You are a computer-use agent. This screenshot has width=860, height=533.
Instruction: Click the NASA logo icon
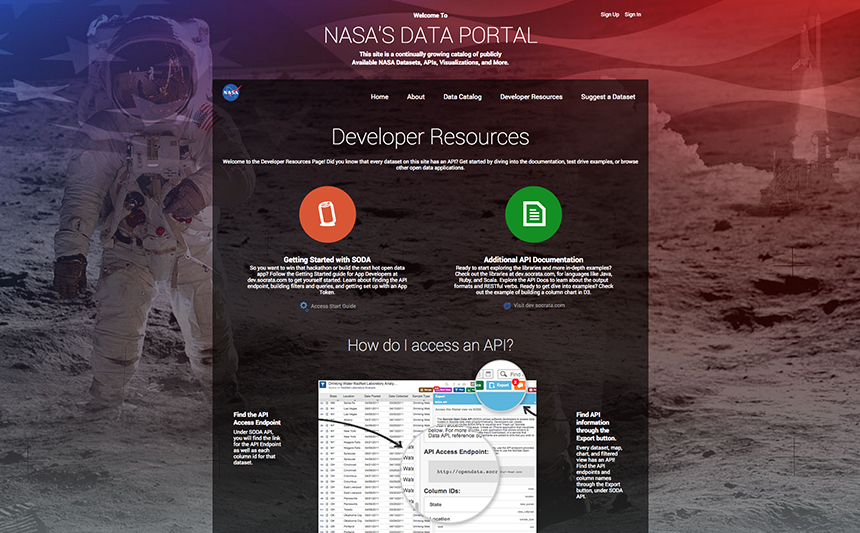pyautogui.click(x=231, y=93)
